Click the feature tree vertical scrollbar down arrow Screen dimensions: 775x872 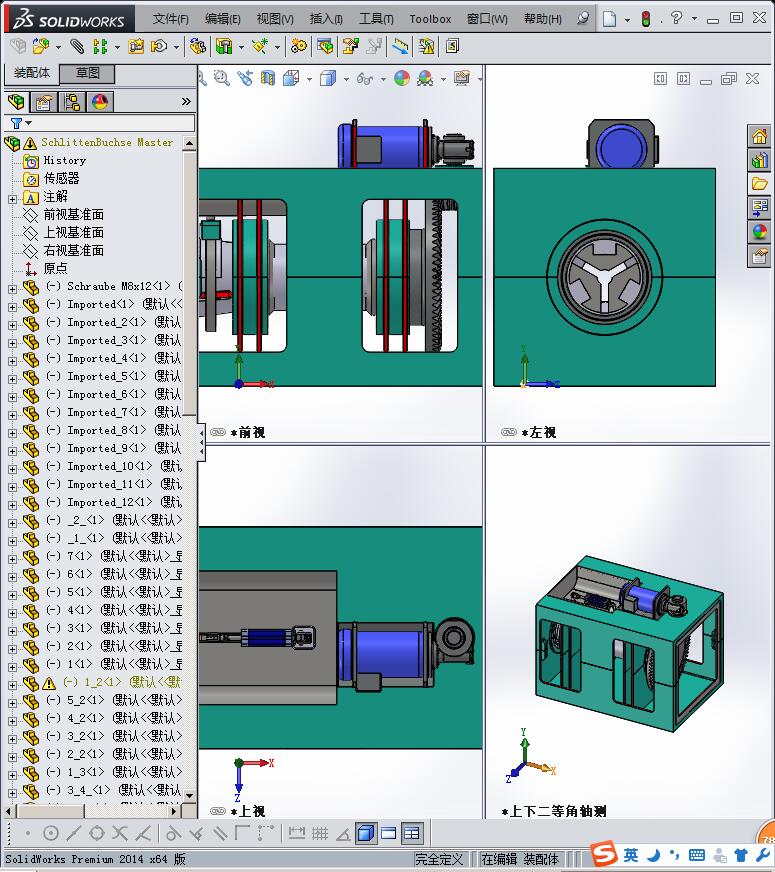coord(190,795)
